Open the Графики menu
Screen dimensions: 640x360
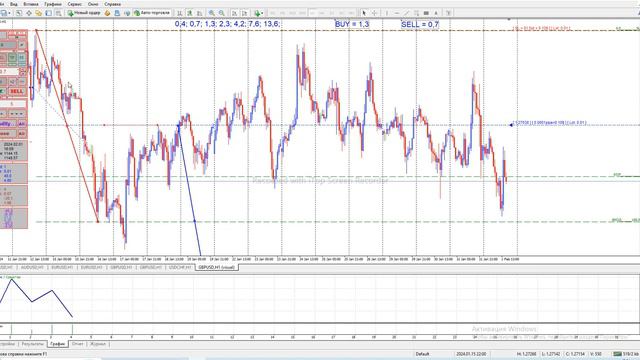coord(53,4)
